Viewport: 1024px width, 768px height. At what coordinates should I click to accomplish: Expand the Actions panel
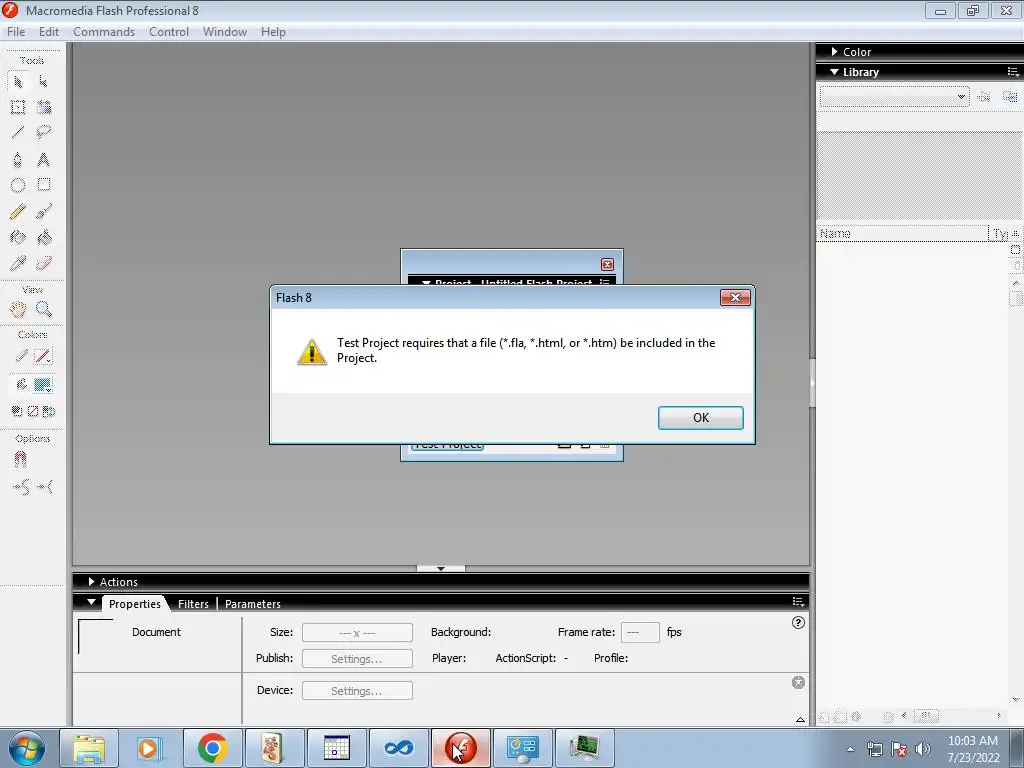pos(91,582)
